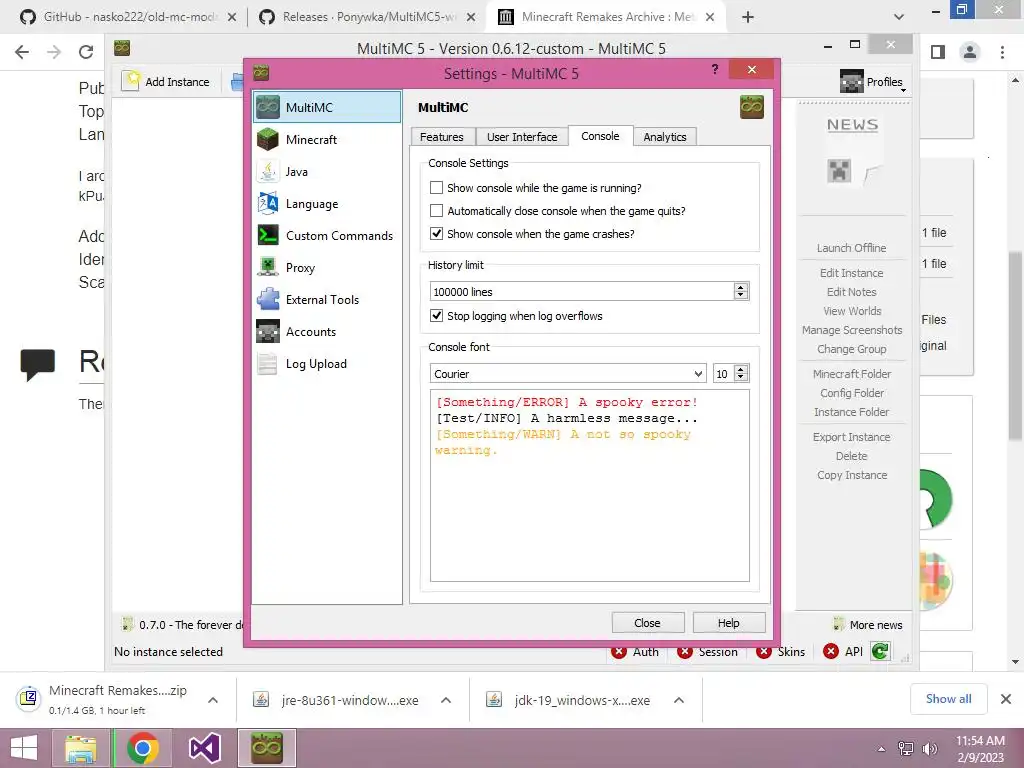Switch to GitHub nasko222 browser tab

129,17
